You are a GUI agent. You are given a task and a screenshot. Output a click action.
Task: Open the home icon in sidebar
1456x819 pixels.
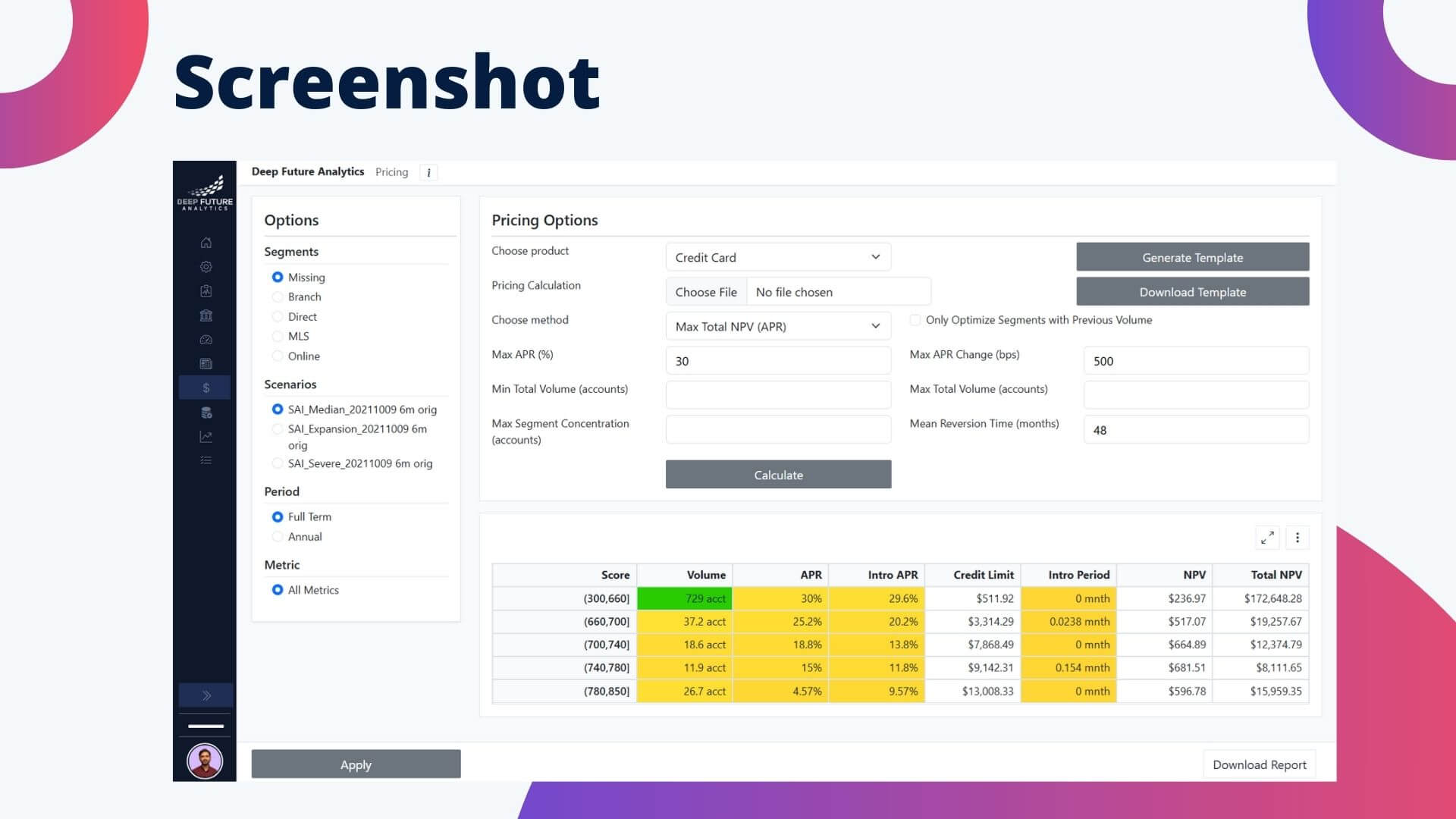[x=206, y=243]
